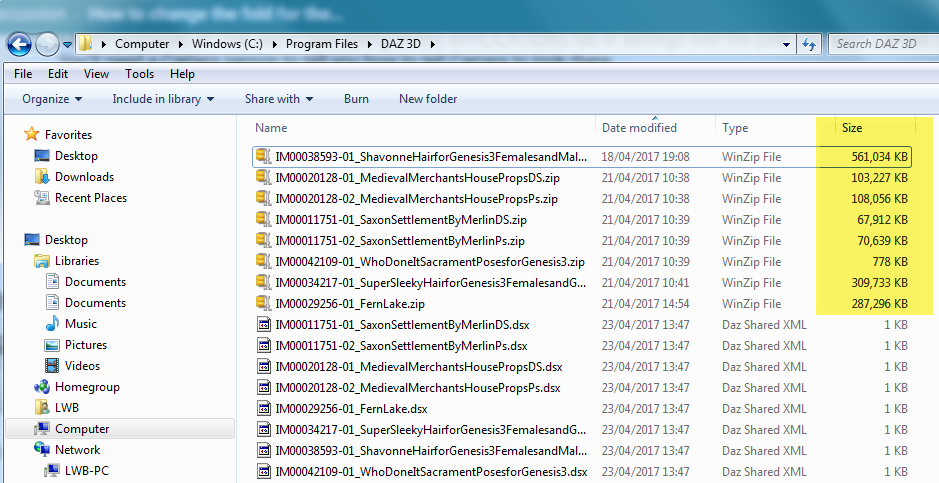Screen dimensions: 939x483
Task: Select MedievalMerchantsHousePropsDS.zip icon
Action: 263,177
